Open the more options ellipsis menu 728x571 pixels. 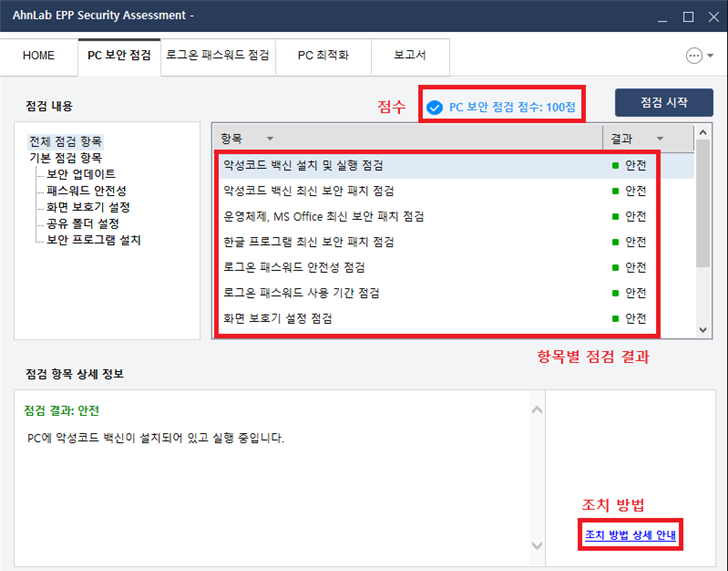[x=695, y=56]
